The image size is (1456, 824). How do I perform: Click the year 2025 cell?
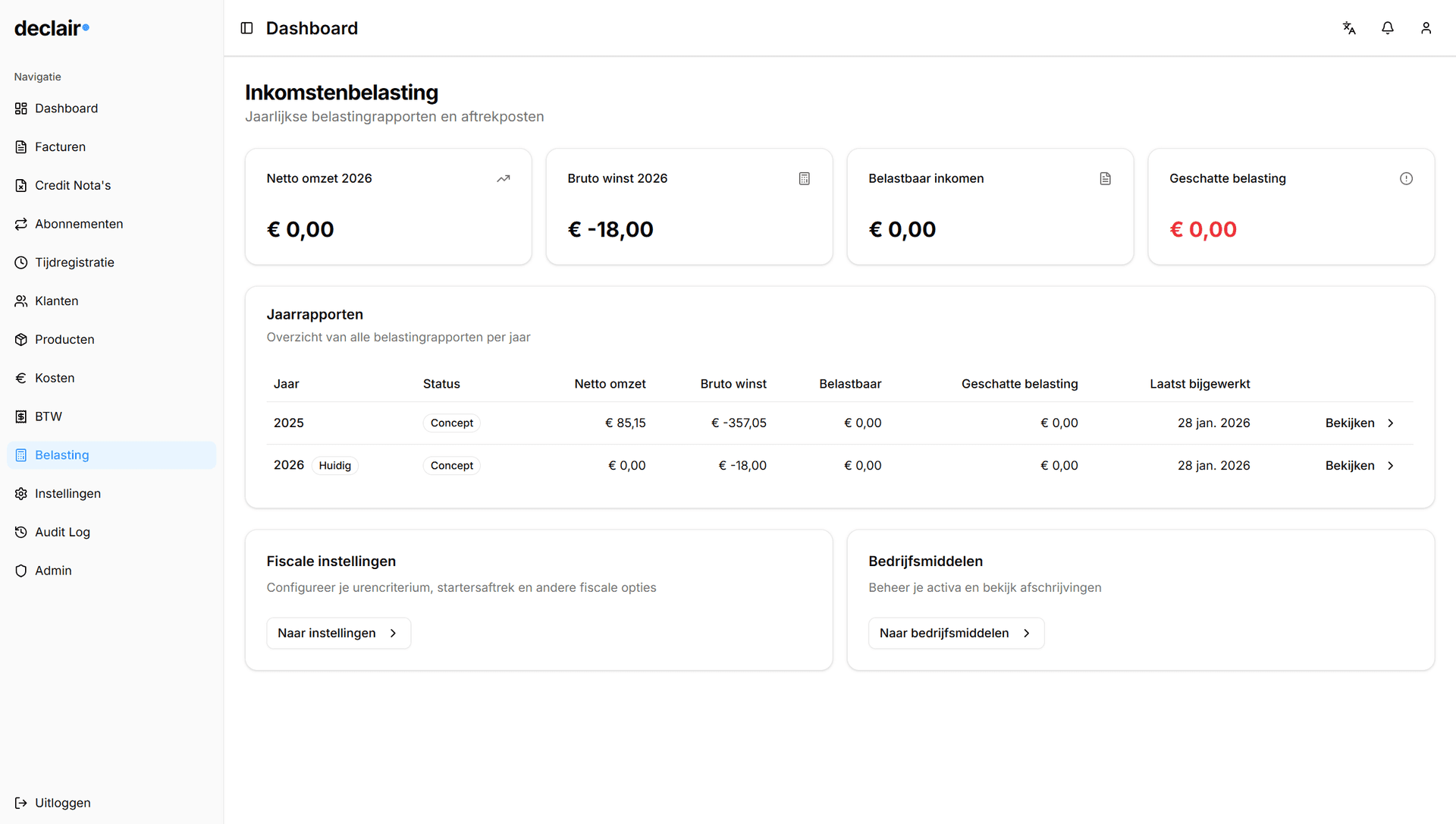[x=289, y=423]
